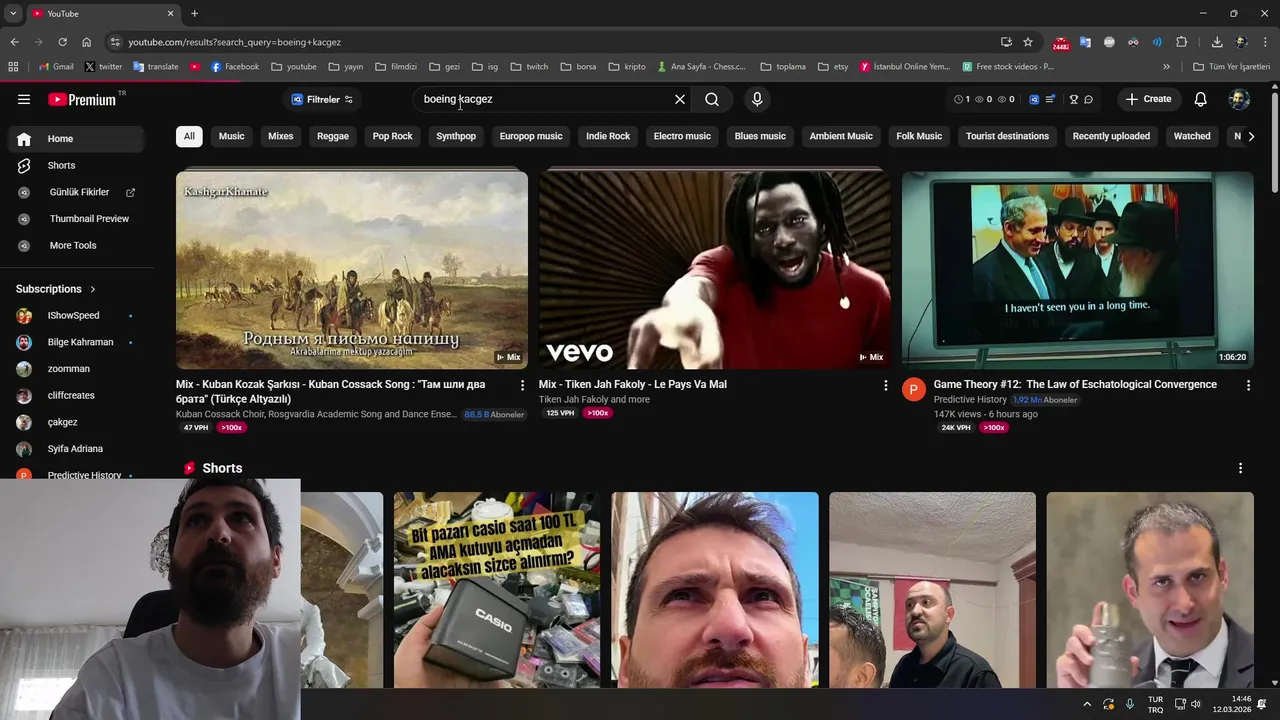Open options for Game Theory #12 video
The image size is (1280, 720).
(x=1248, y=385)
